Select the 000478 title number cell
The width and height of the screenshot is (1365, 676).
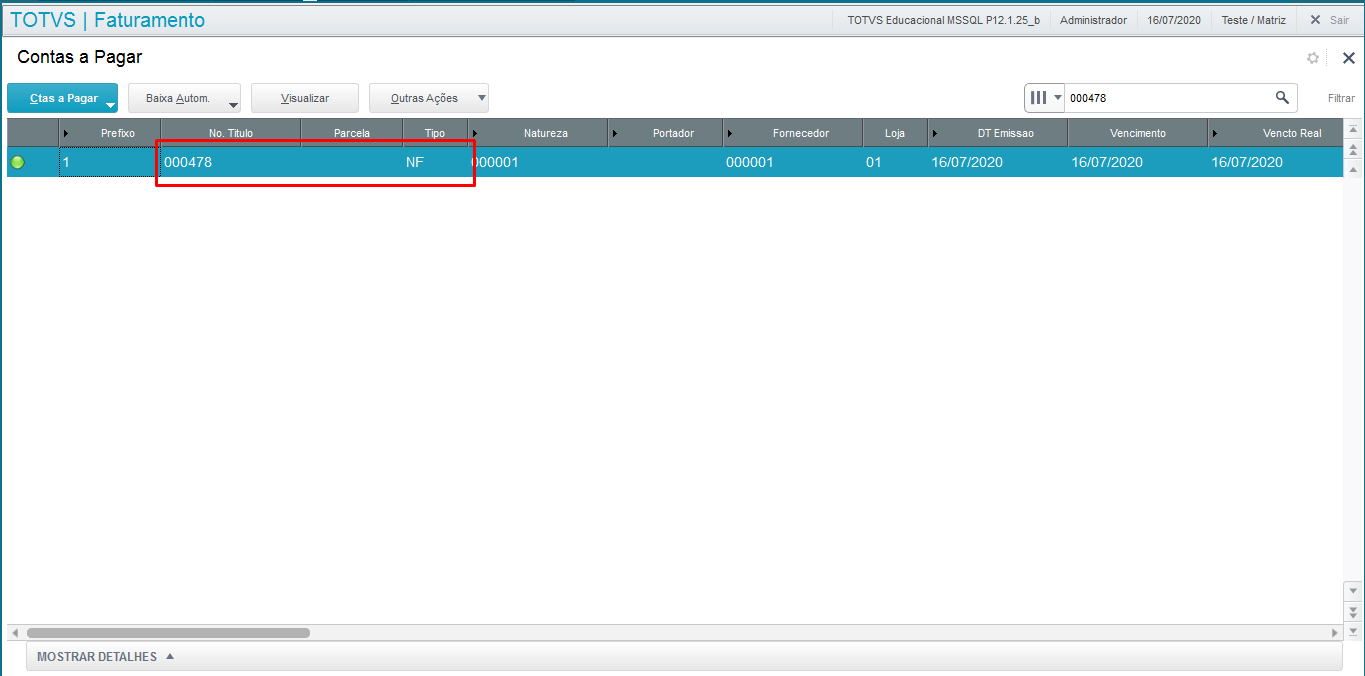(231, 162)
